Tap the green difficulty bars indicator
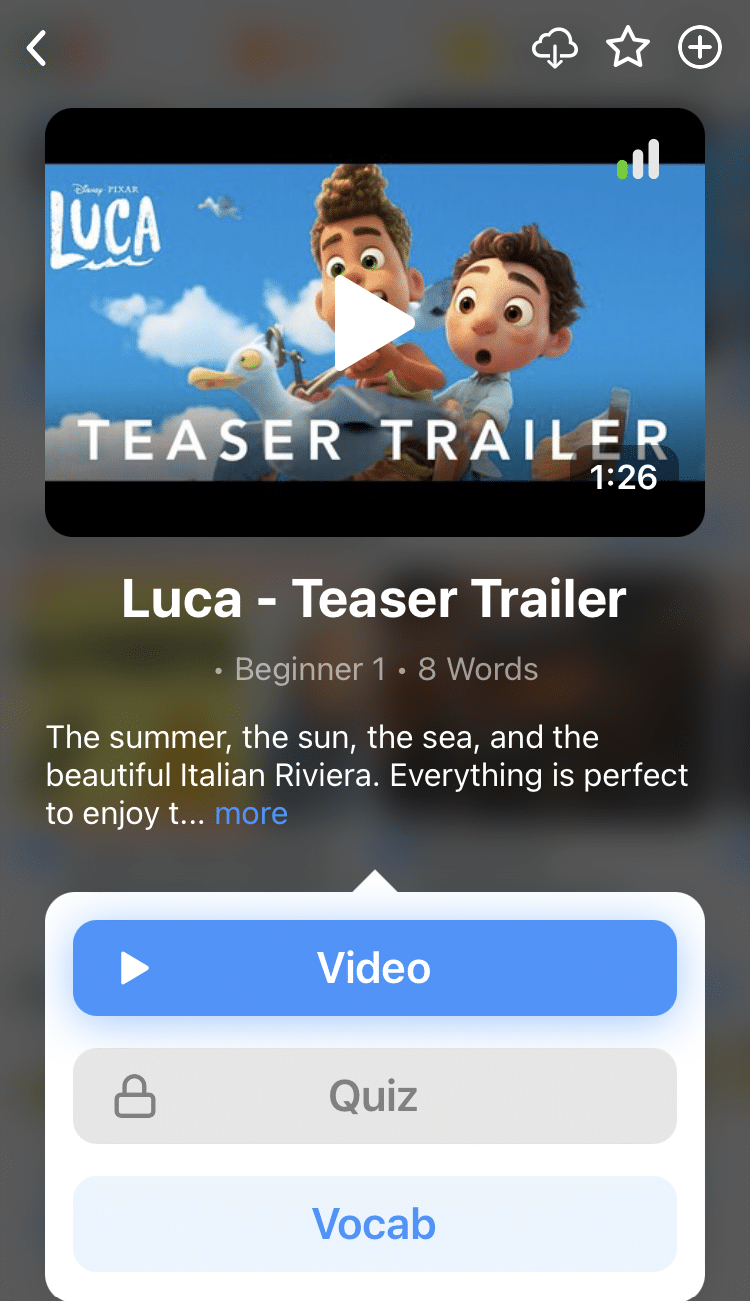This screenshot has width=750, height=1301. [x=638, y=159]
